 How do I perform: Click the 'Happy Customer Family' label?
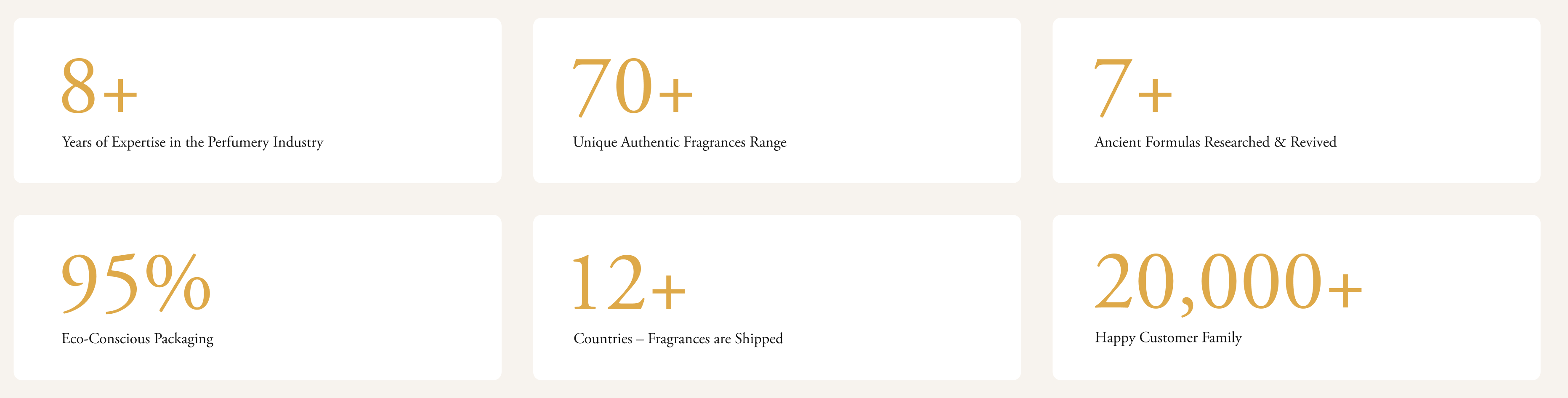(x=1168, y=338)
